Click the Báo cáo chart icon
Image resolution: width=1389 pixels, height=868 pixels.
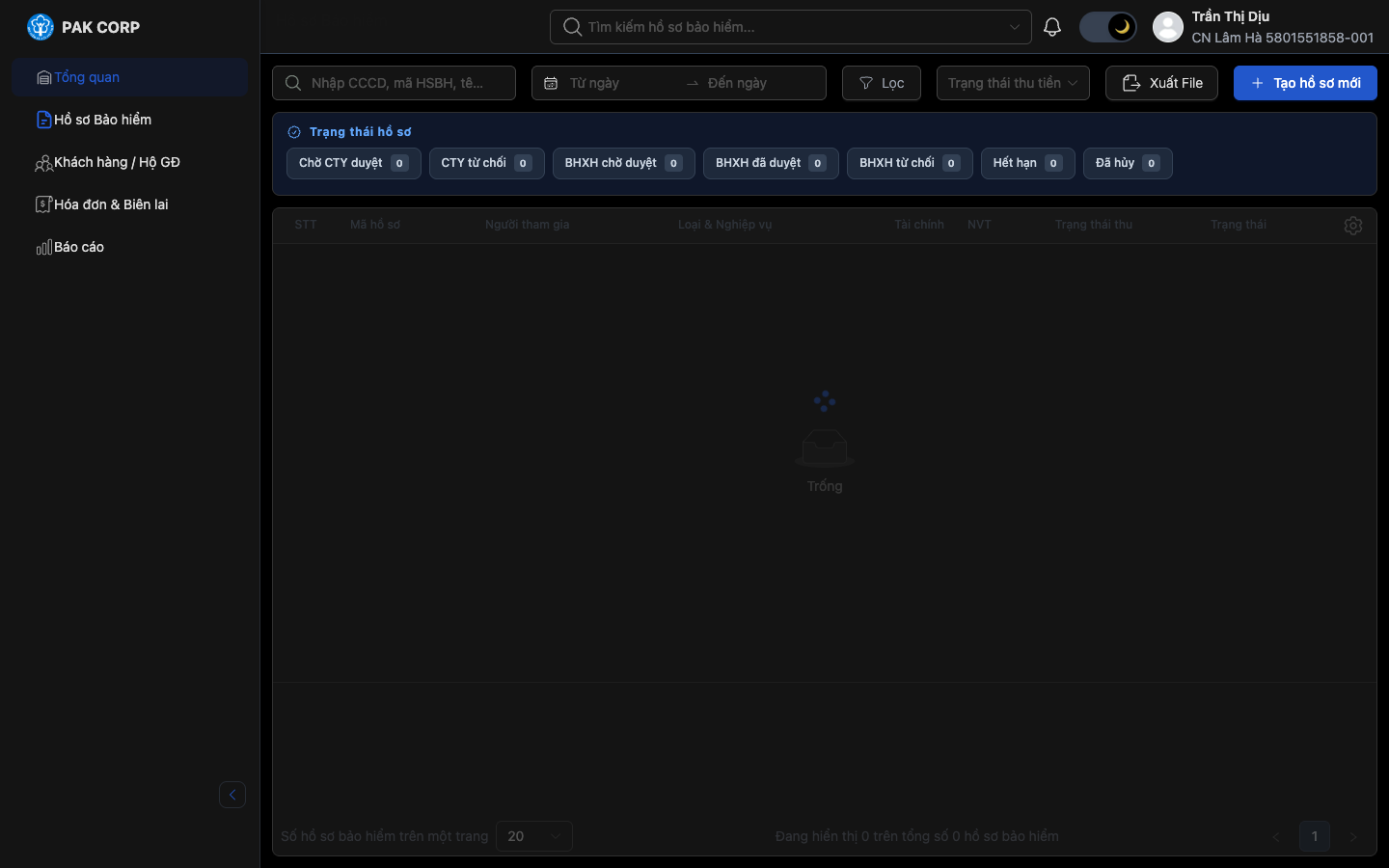pyautogui.click(x=44, y=248)
